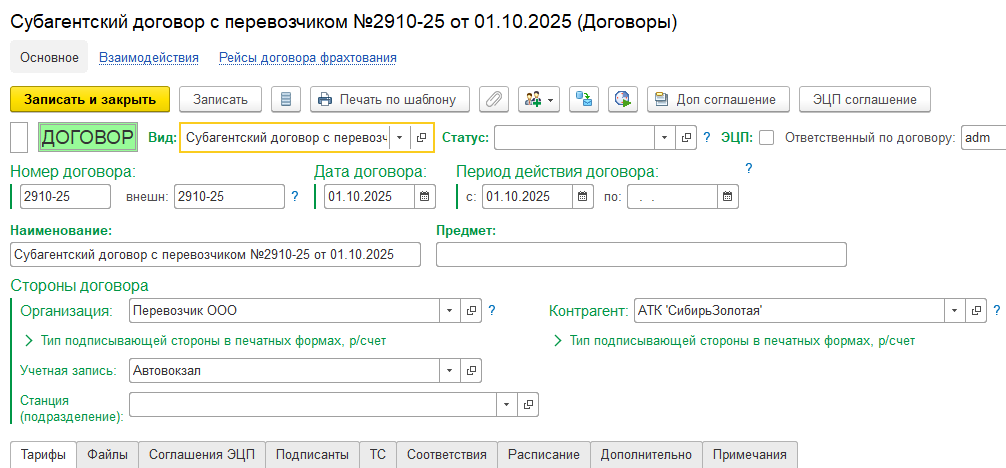
Task: Toggle the ЭЦП checkbox
Action: click(x=767, y=138)
